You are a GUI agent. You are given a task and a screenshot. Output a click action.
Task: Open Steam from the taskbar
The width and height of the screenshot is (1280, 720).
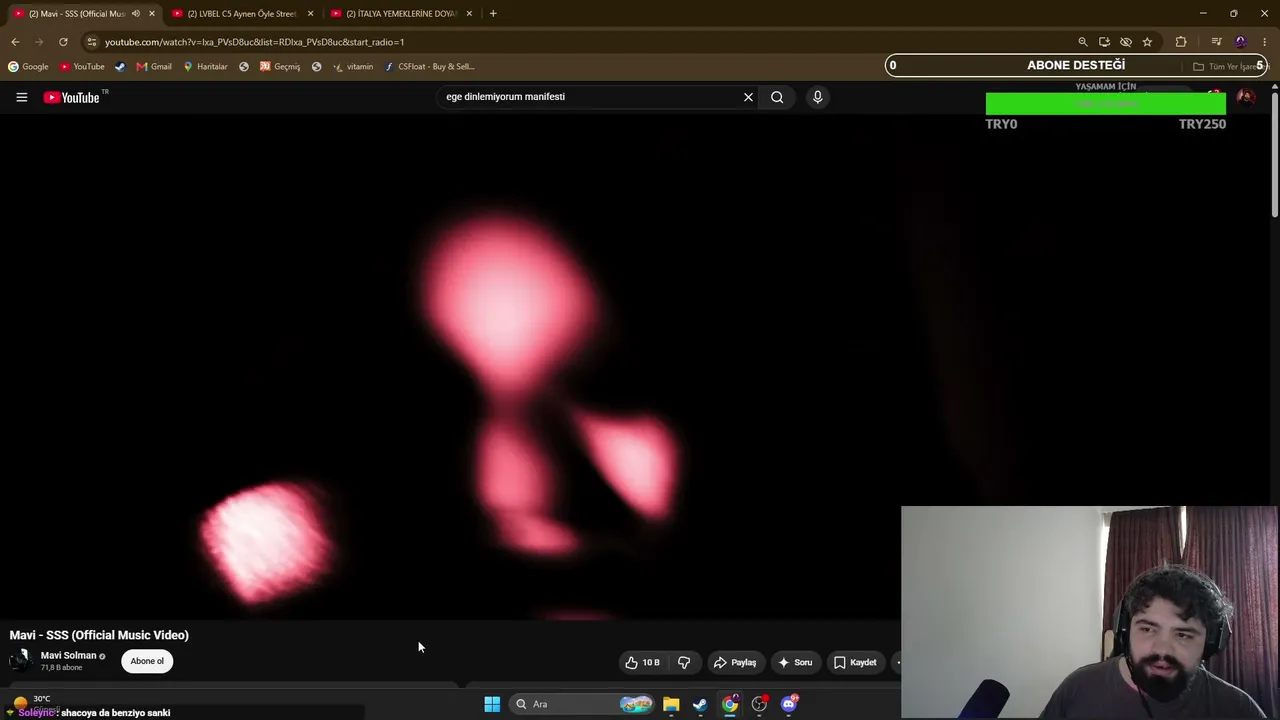point(700,704)
